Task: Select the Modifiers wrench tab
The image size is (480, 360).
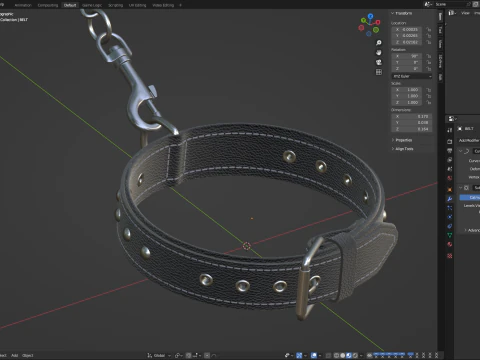Action: (450, 199)
